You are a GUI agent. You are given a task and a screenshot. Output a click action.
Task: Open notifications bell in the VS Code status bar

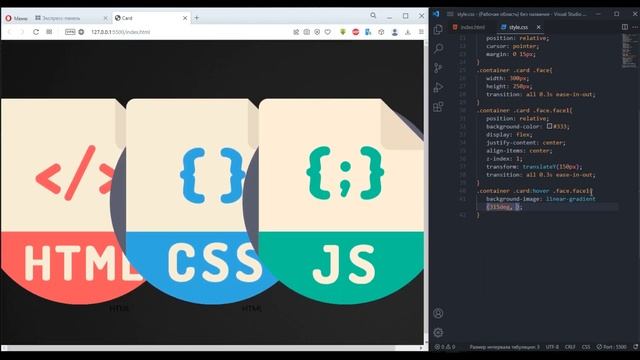pos(636,347)
